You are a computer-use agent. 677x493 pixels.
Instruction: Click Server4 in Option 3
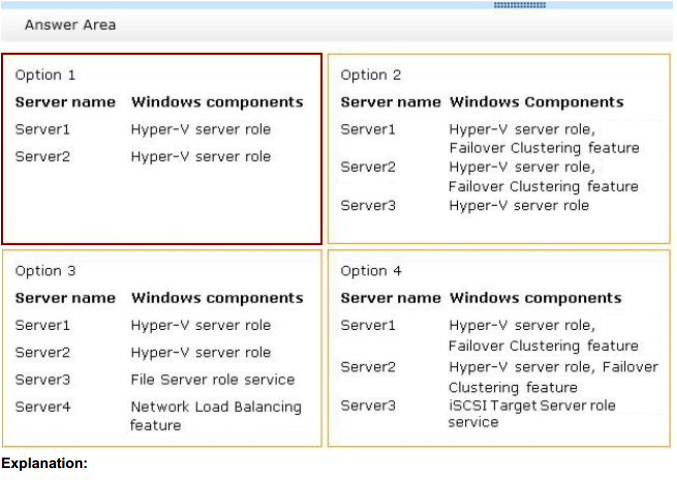click(x=42, y=407)
